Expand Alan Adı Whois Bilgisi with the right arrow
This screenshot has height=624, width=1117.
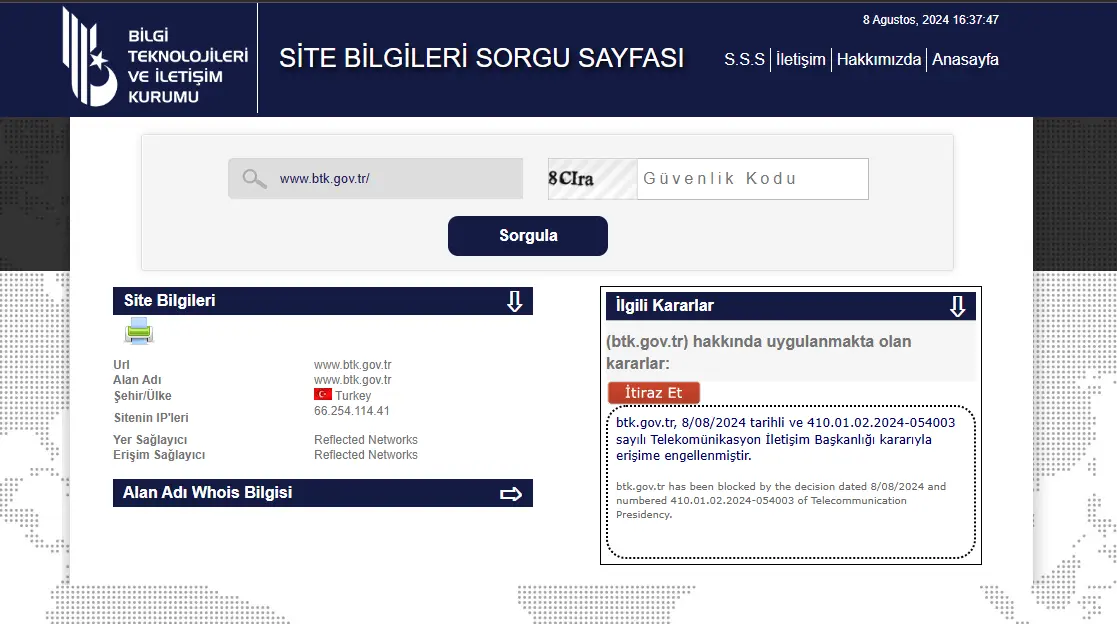[511, 494]
